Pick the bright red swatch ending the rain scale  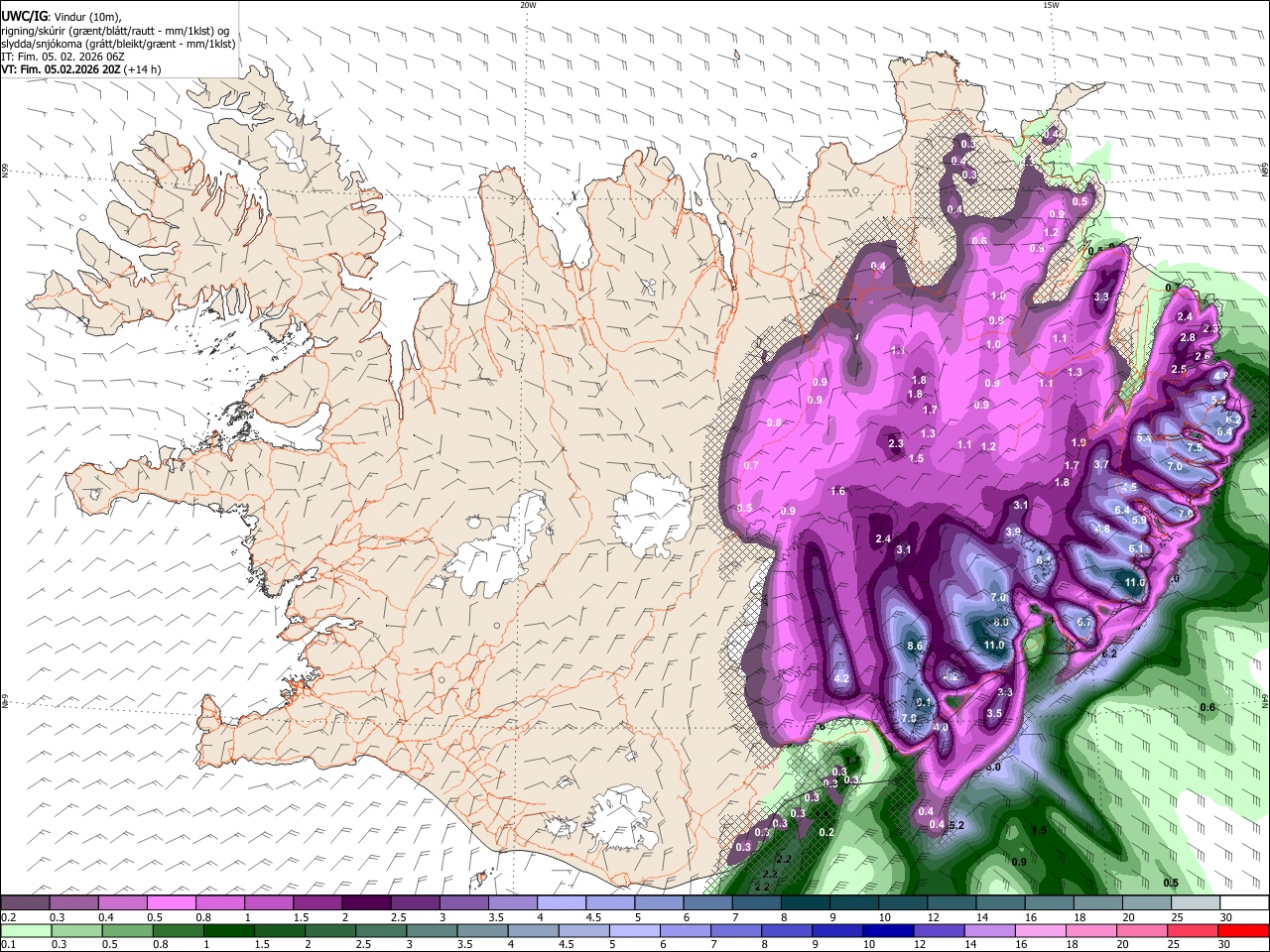tap(1242, 930)
